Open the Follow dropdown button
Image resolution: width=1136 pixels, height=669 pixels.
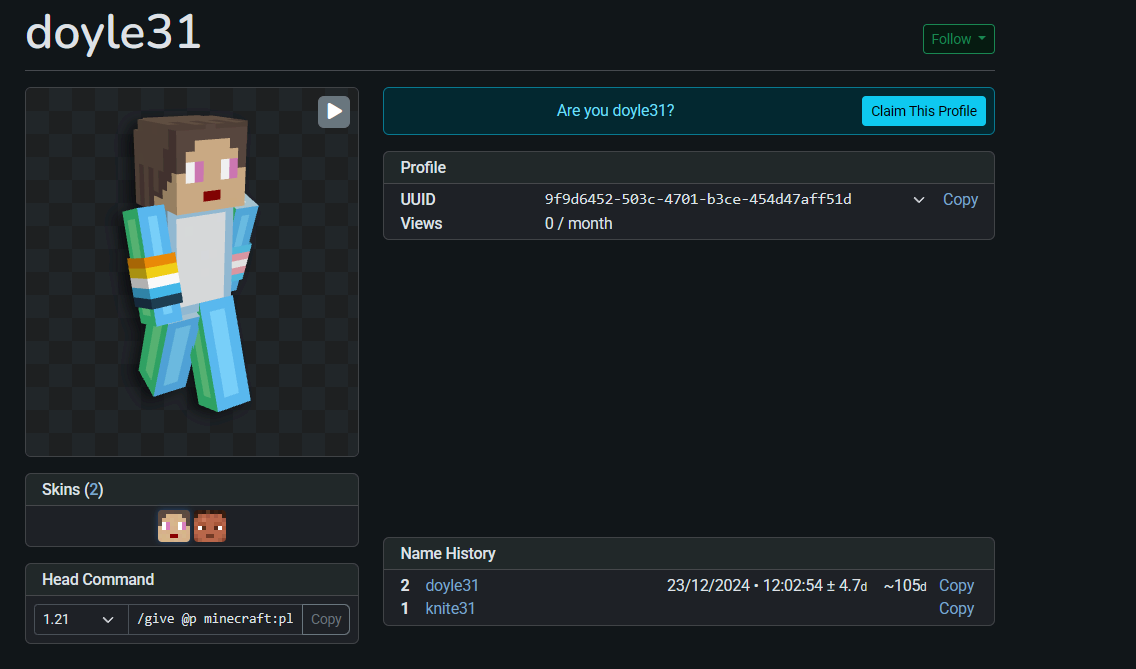tap(958, 39)
